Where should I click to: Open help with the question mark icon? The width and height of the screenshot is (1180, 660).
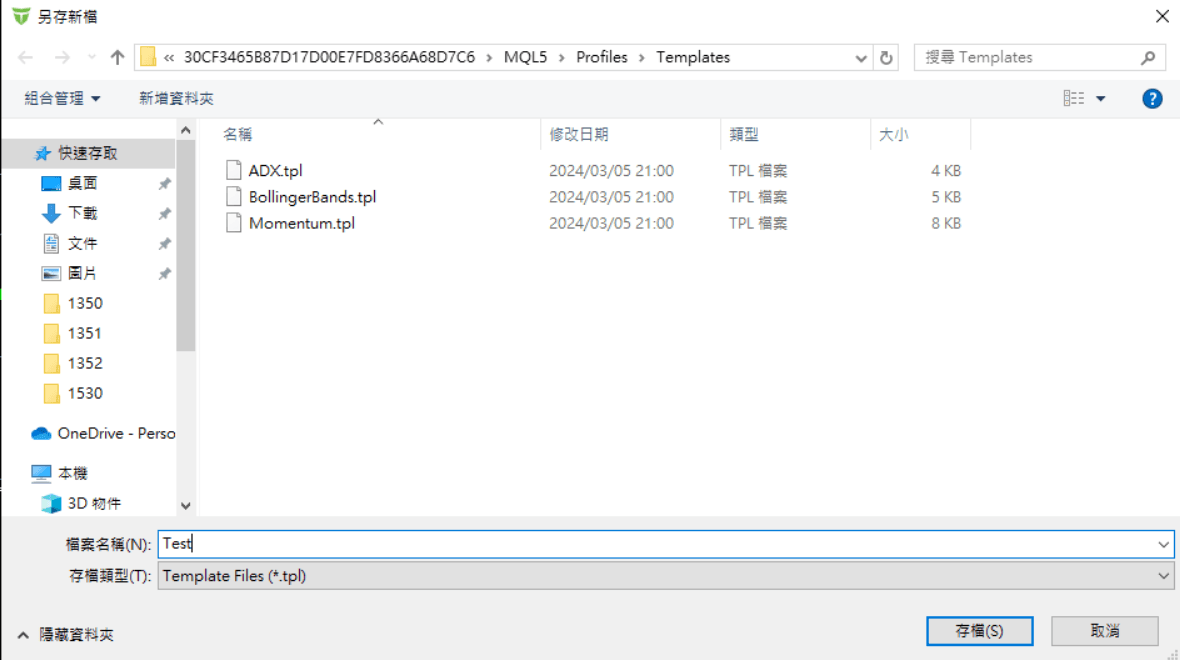pyautogui.click(x=1152, y=99)
